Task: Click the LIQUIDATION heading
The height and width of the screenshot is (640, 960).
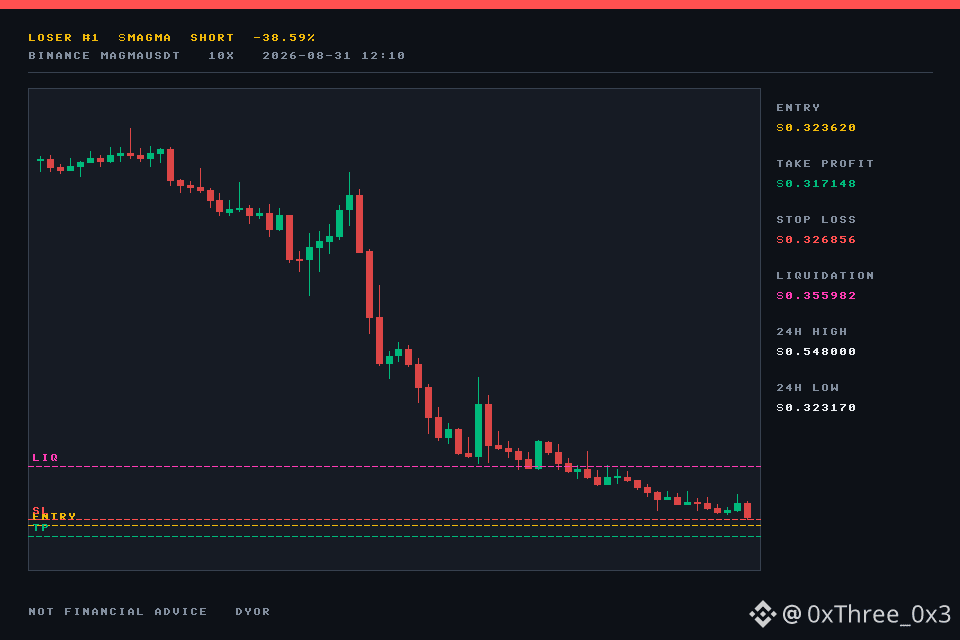Action: pos(825,276)
